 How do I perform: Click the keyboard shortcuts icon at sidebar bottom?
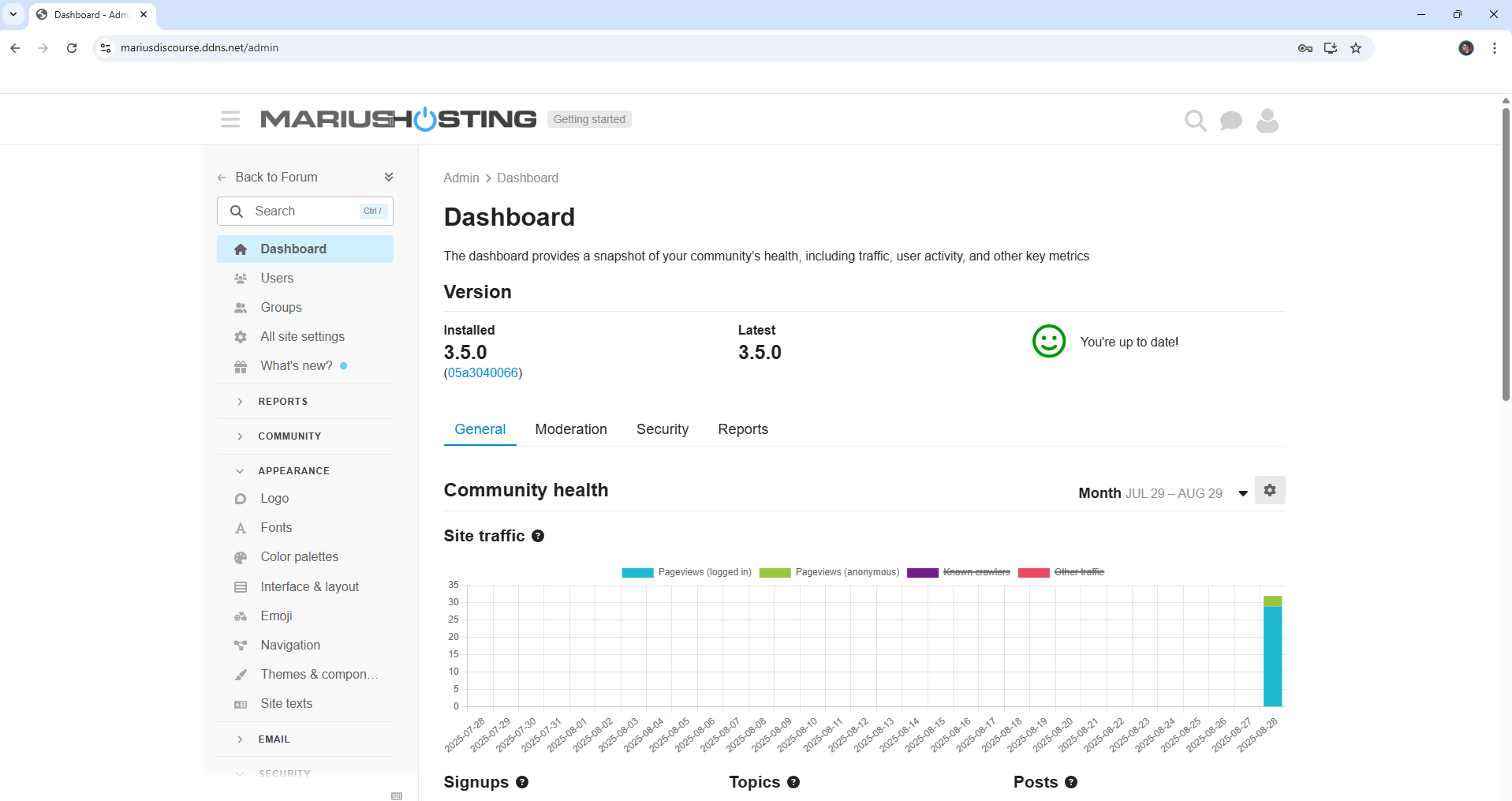click(397, 795)
